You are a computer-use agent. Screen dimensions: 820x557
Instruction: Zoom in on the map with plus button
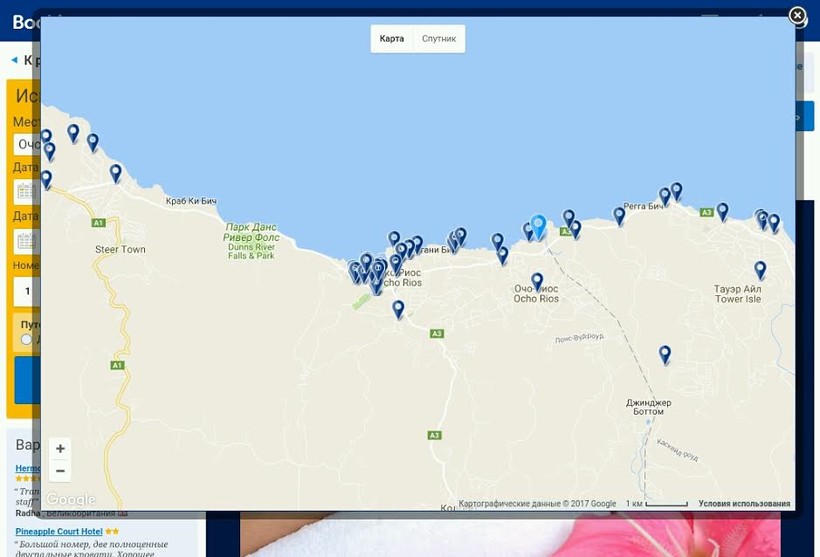(60, 449)
